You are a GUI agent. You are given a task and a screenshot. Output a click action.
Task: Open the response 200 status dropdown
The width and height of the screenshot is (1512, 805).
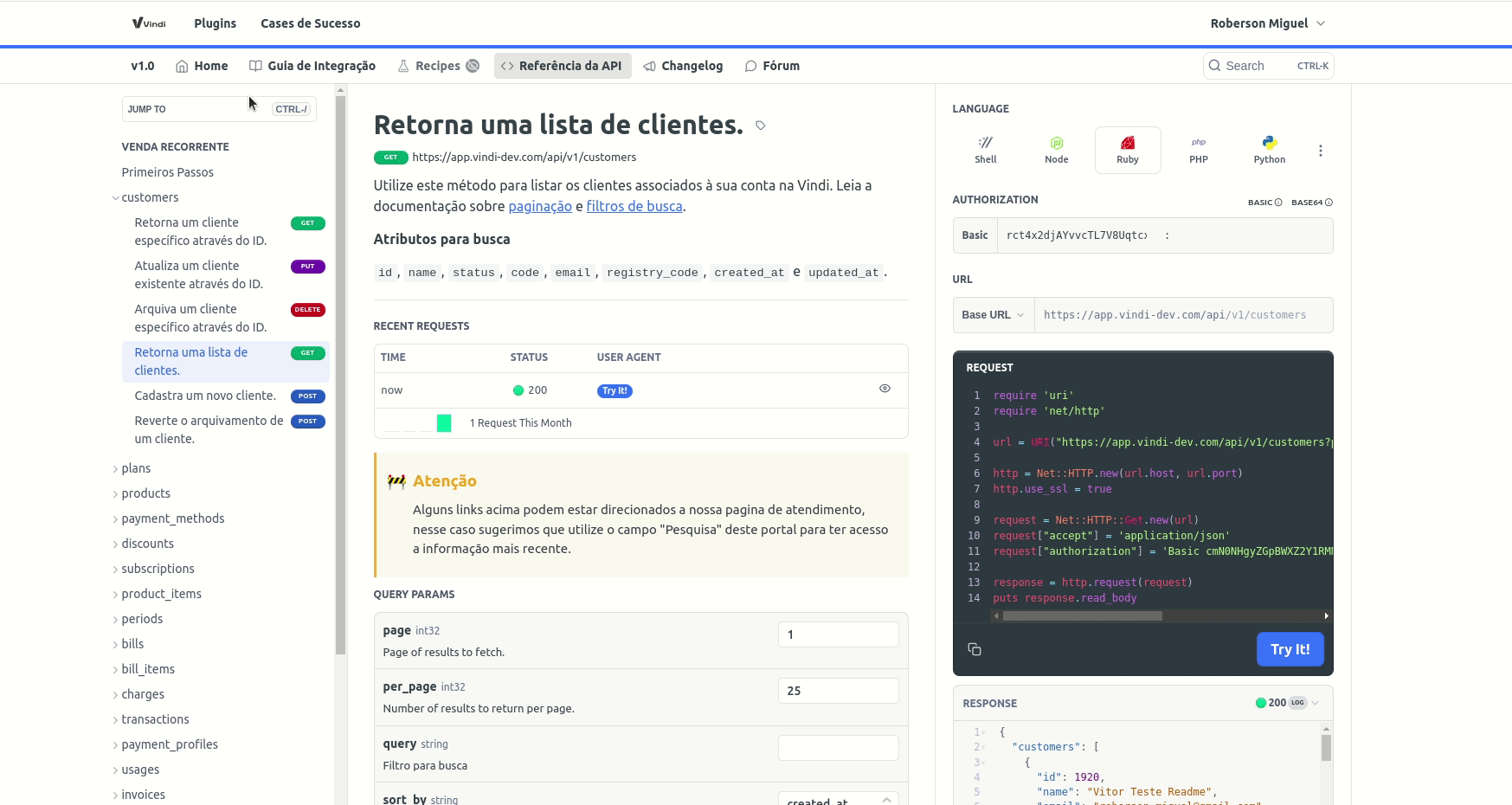1287,703
